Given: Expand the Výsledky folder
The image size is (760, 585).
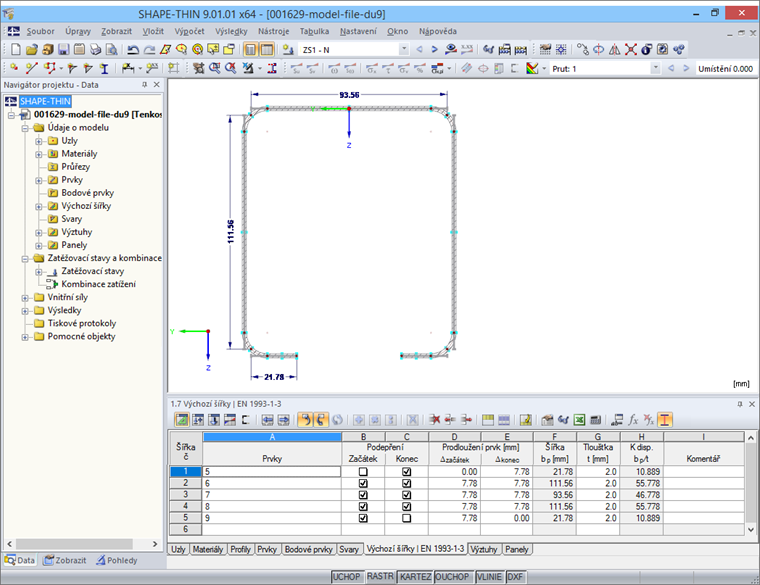Looking at the screenshot, I should tap(25, 311).
